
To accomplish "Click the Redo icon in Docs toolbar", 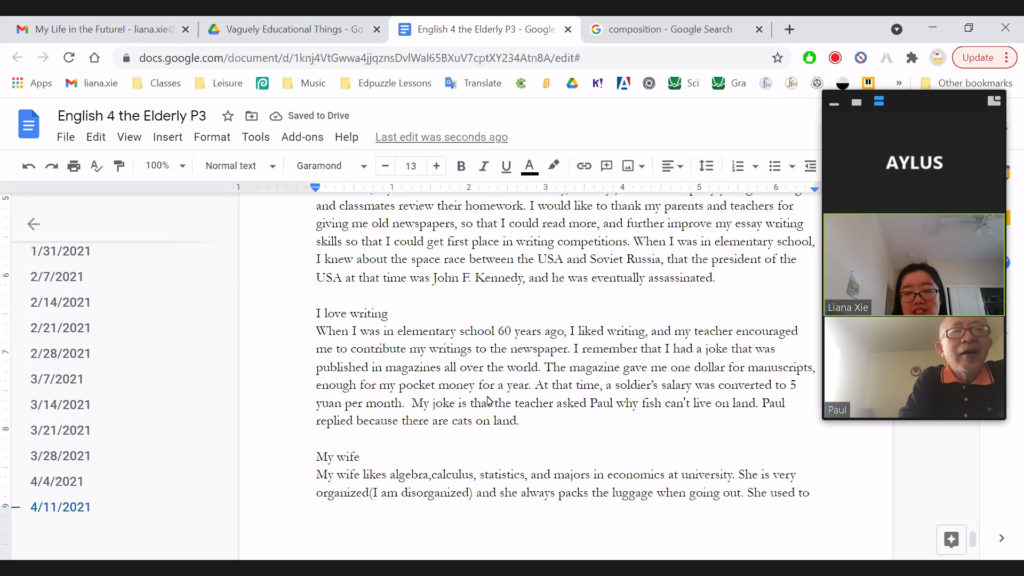I will 51,166.
